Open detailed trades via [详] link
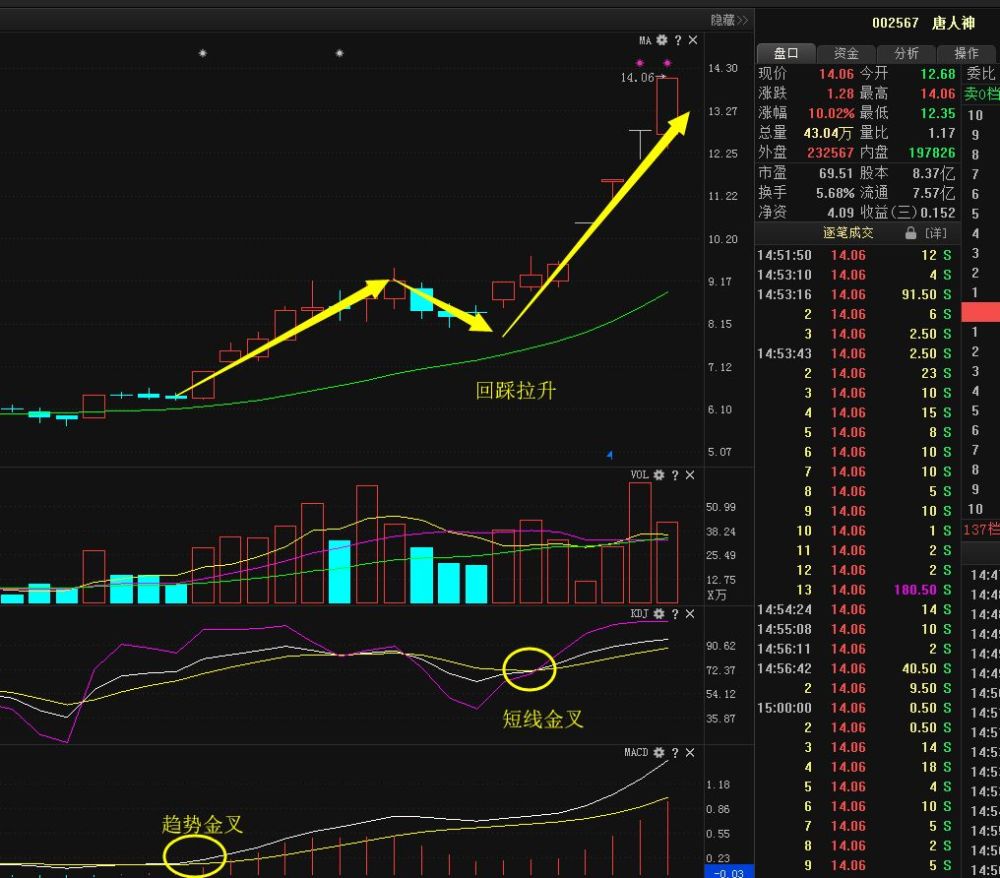 pyautogui.click(x=936, y=233)
